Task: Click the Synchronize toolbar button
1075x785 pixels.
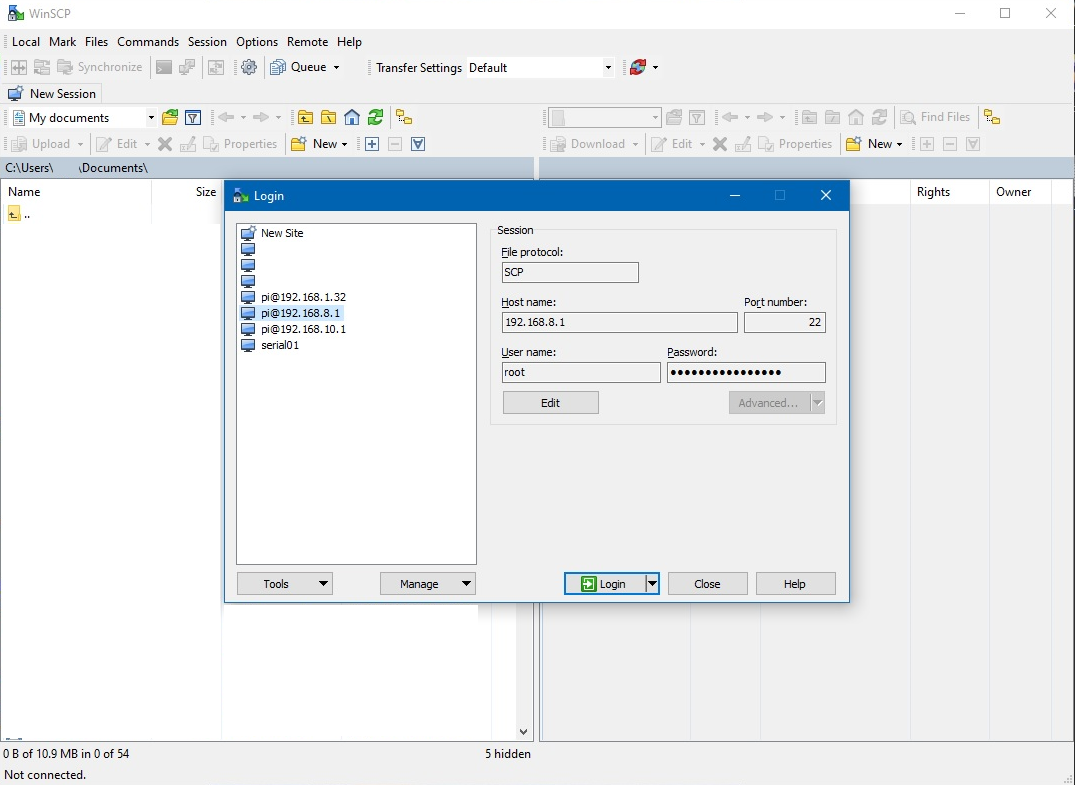Action: pos(100,67)
